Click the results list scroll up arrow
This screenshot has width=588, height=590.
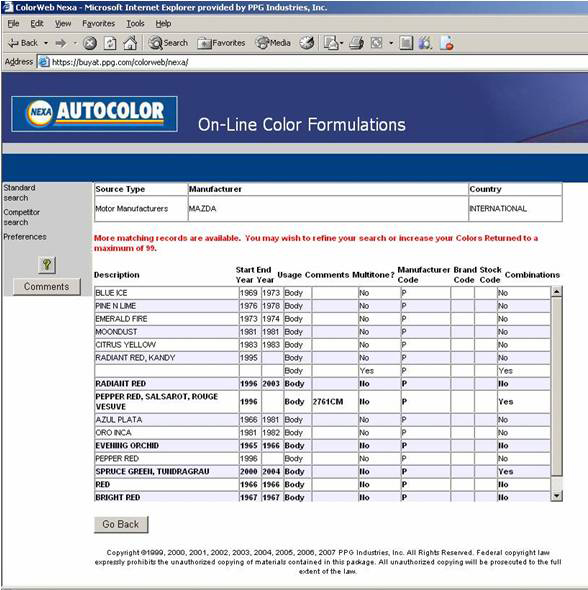[556, 291]
